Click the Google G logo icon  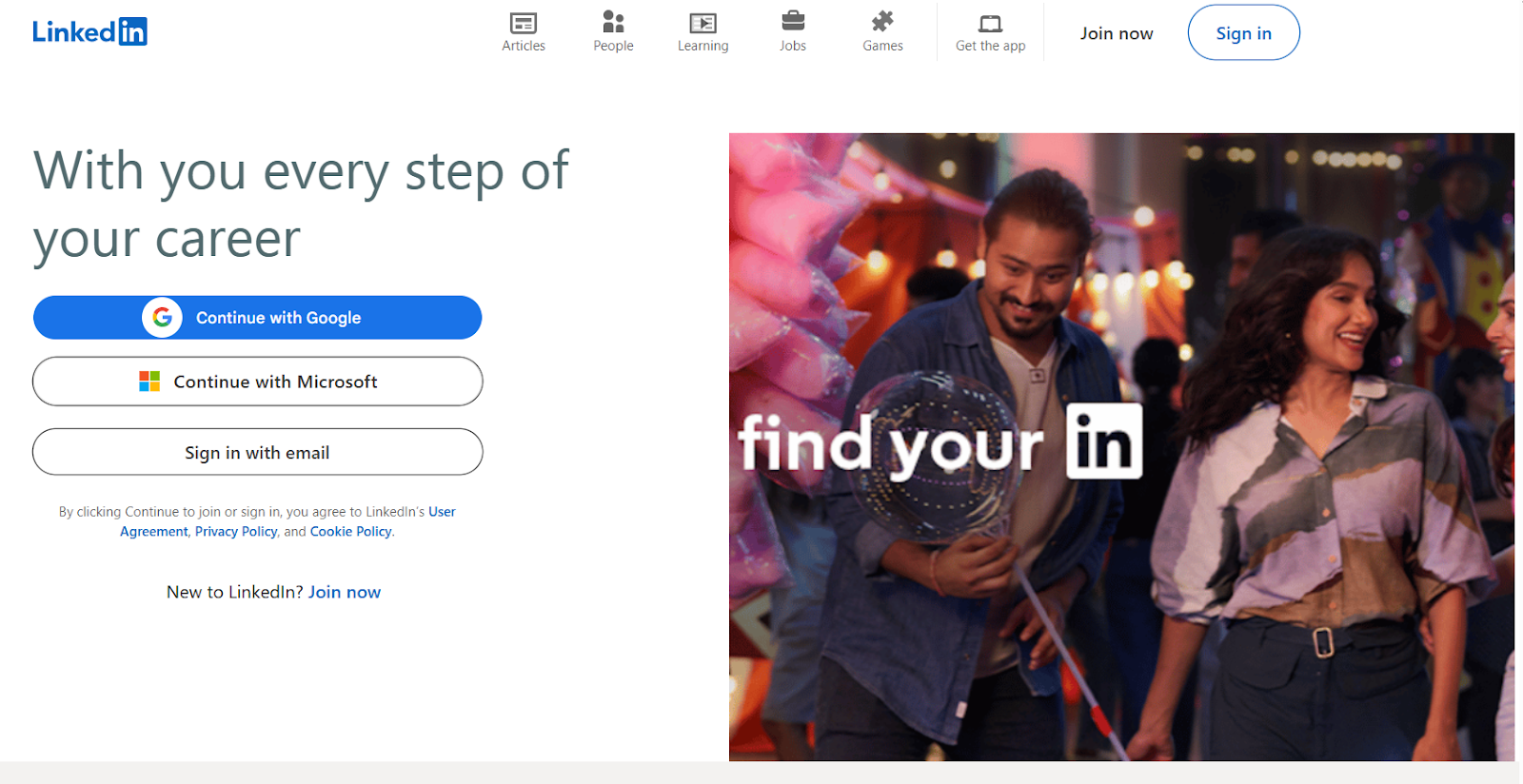[x=163, y=317]
